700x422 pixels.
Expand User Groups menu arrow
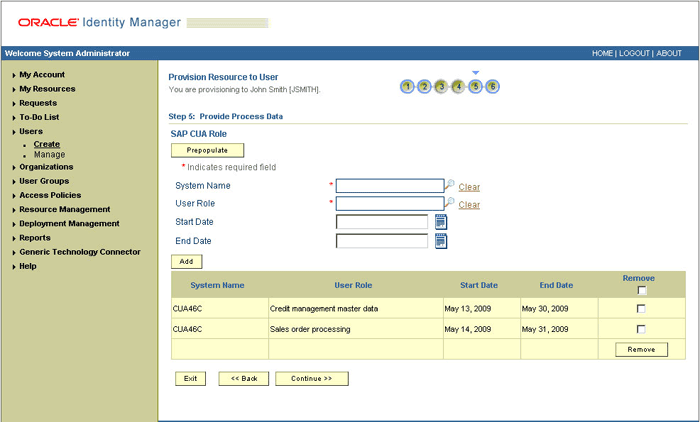click(x=14, y=182)
